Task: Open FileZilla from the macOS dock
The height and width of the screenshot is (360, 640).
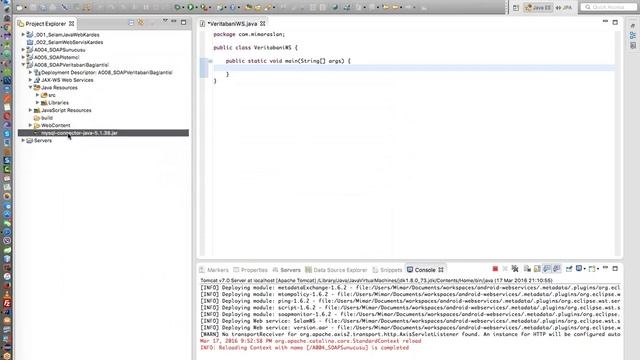Action: (x=7, y=303)
